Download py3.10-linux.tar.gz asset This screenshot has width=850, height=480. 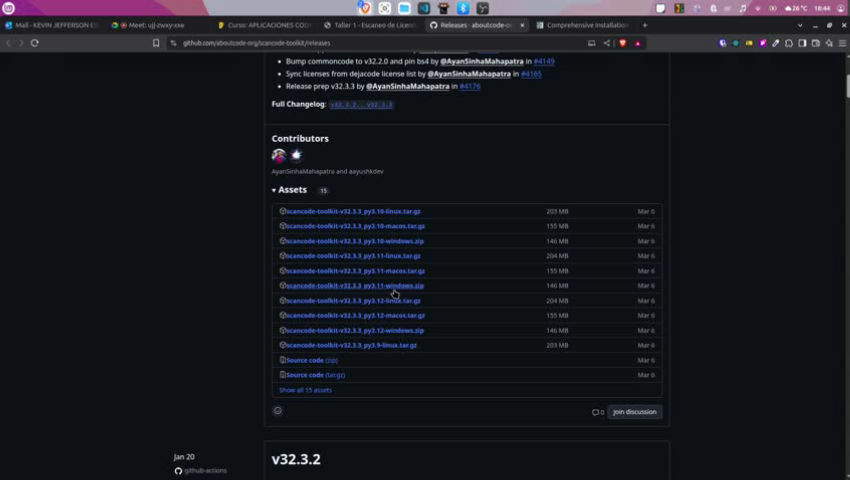coord(353,212)
